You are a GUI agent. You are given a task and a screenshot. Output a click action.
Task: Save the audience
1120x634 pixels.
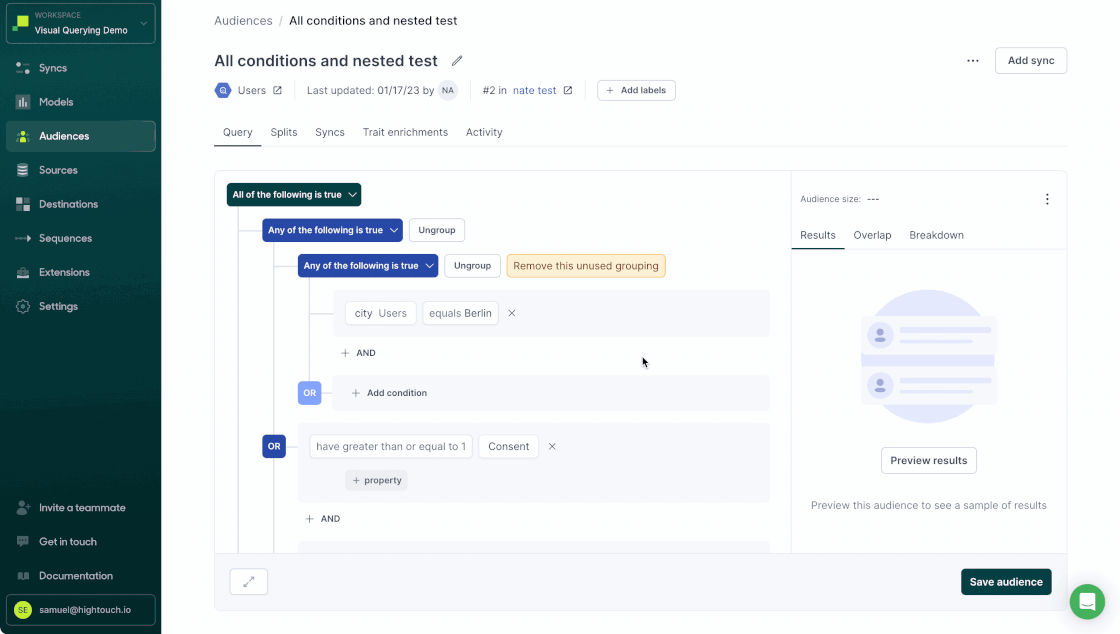[1006, 581]
